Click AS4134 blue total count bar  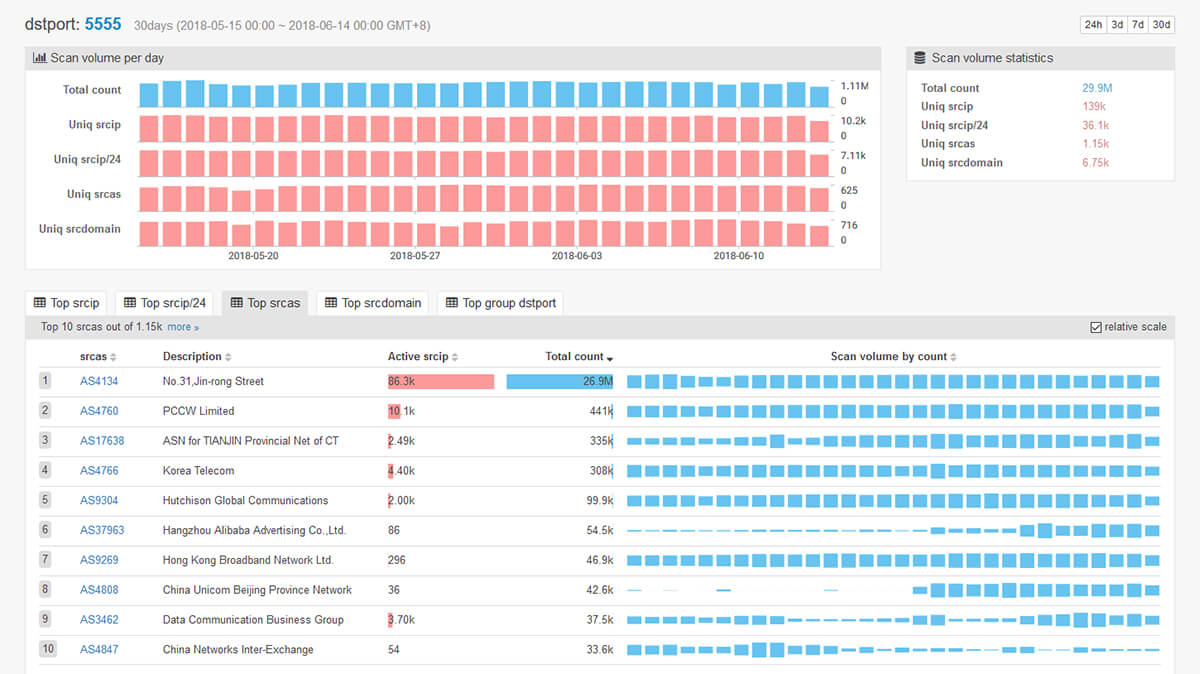(559, 381)
